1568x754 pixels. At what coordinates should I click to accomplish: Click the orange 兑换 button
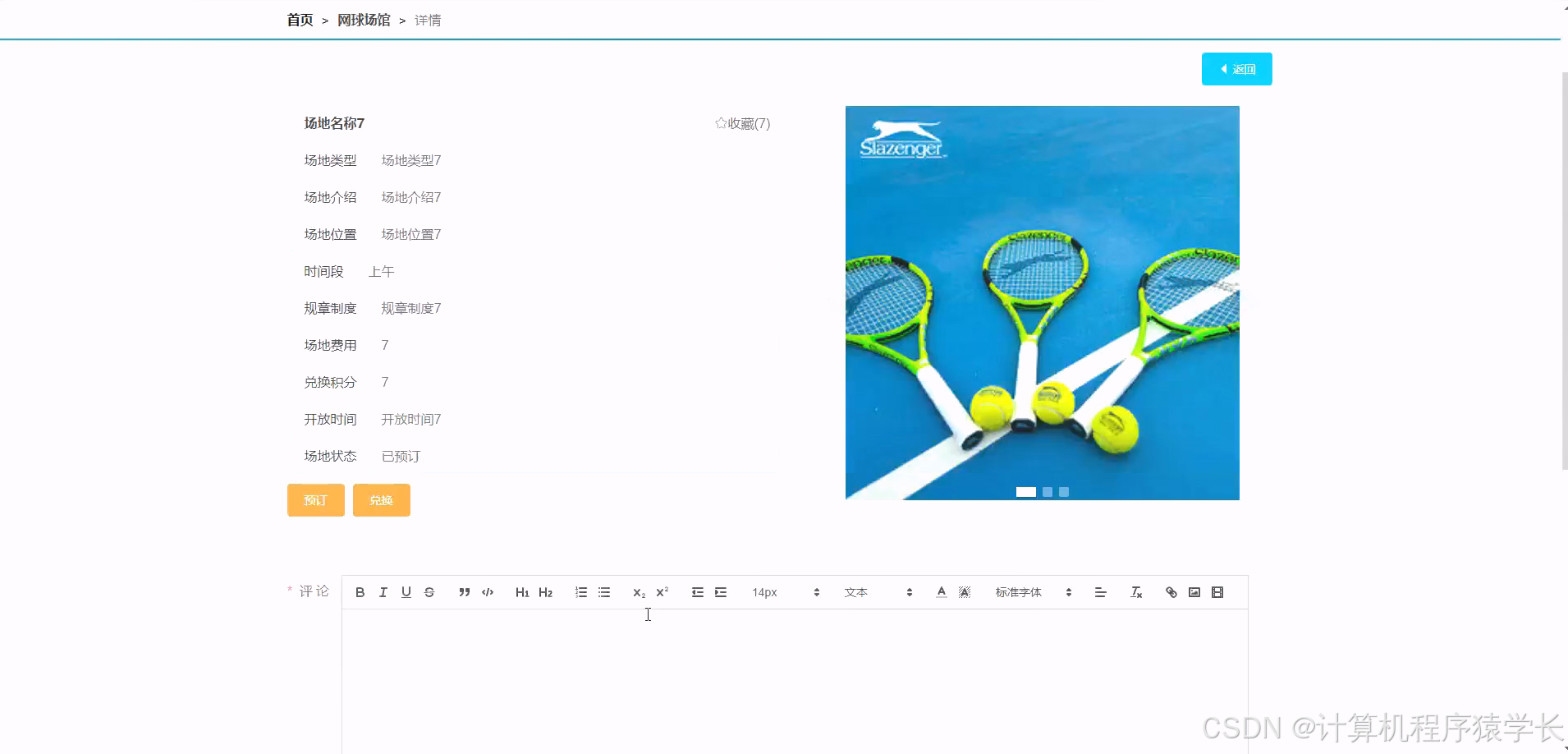[x=382, y=500]
